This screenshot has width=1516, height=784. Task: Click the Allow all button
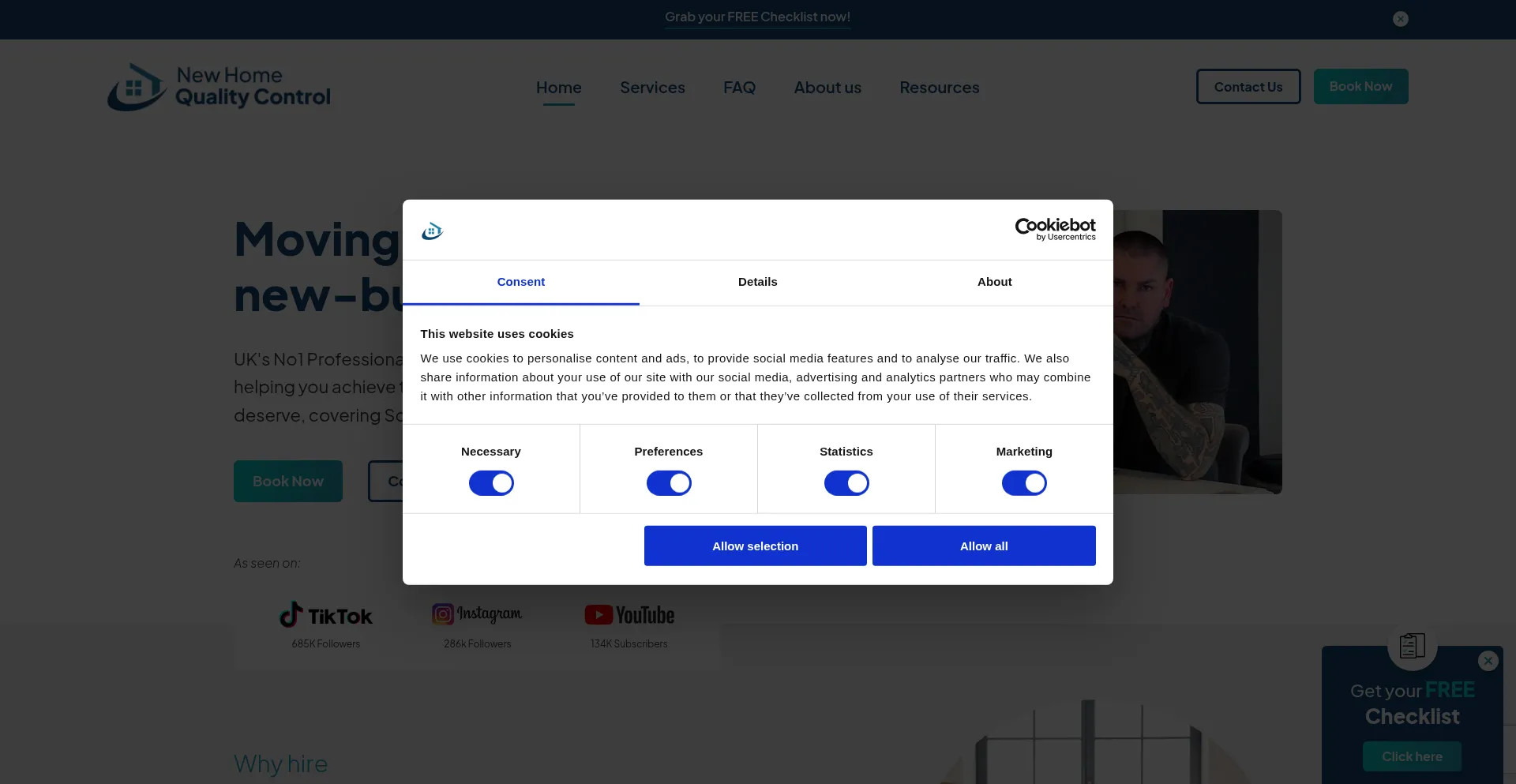coord(984,546)
